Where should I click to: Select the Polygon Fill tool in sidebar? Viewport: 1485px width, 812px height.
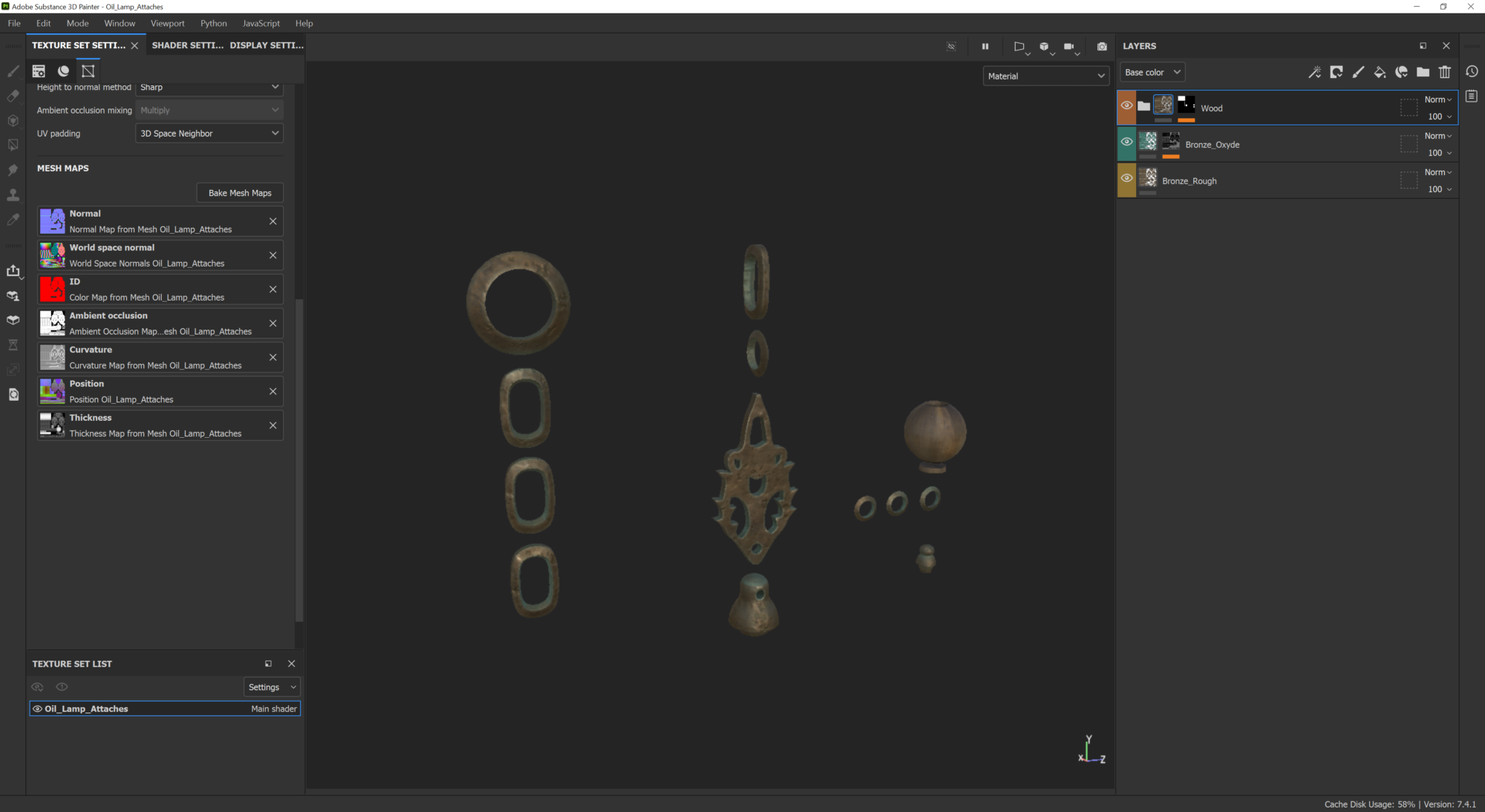[x=13, y=145]
